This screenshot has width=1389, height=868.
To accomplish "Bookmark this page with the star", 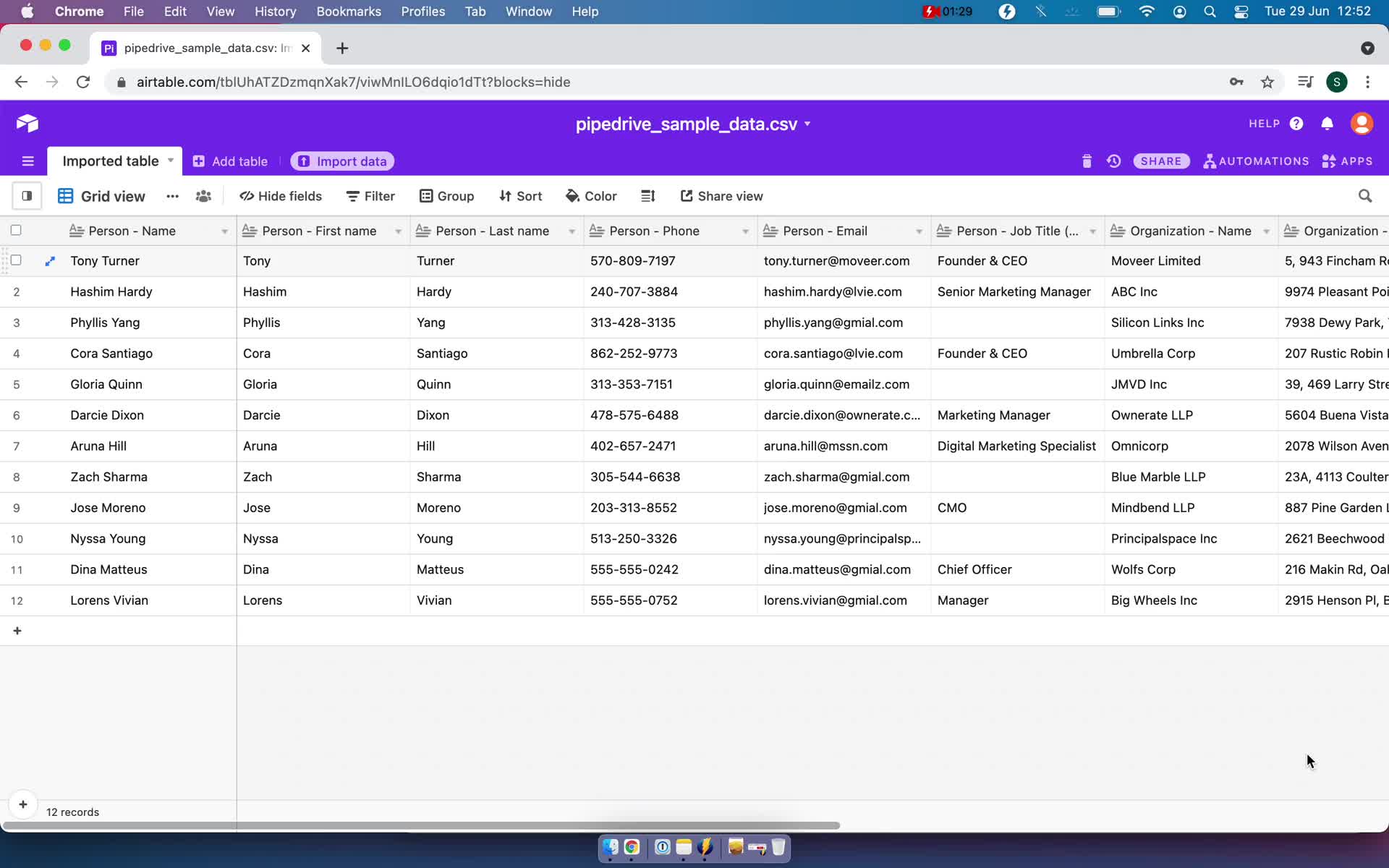I will coord(1267,82).
